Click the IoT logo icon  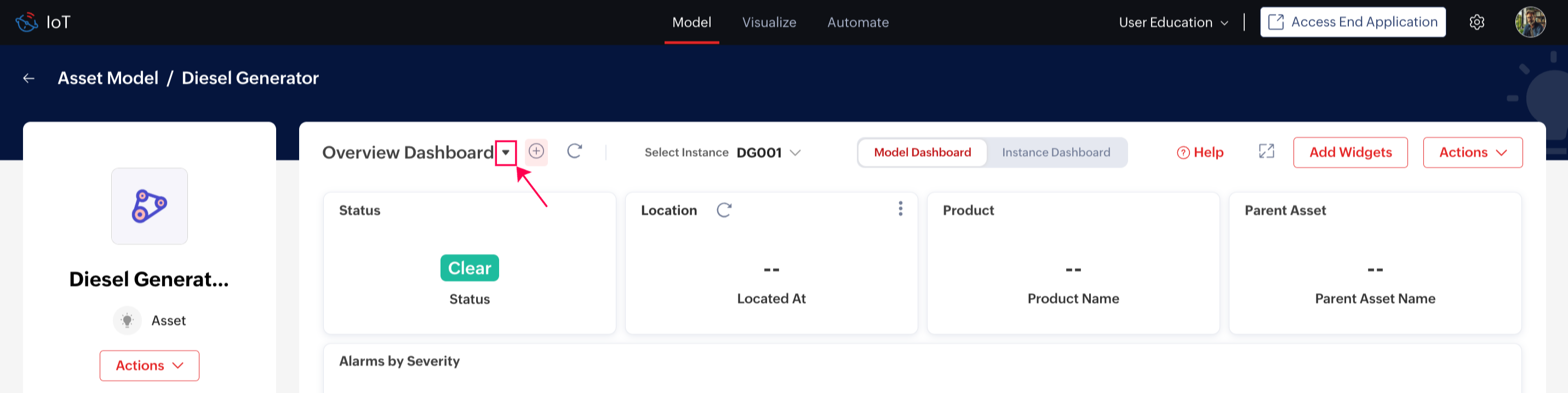pyautogui.click(x=27, y=22)
